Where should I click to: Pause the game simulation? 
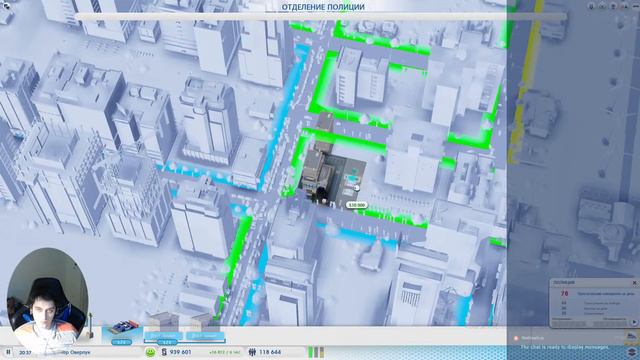[x=8, y=352]
